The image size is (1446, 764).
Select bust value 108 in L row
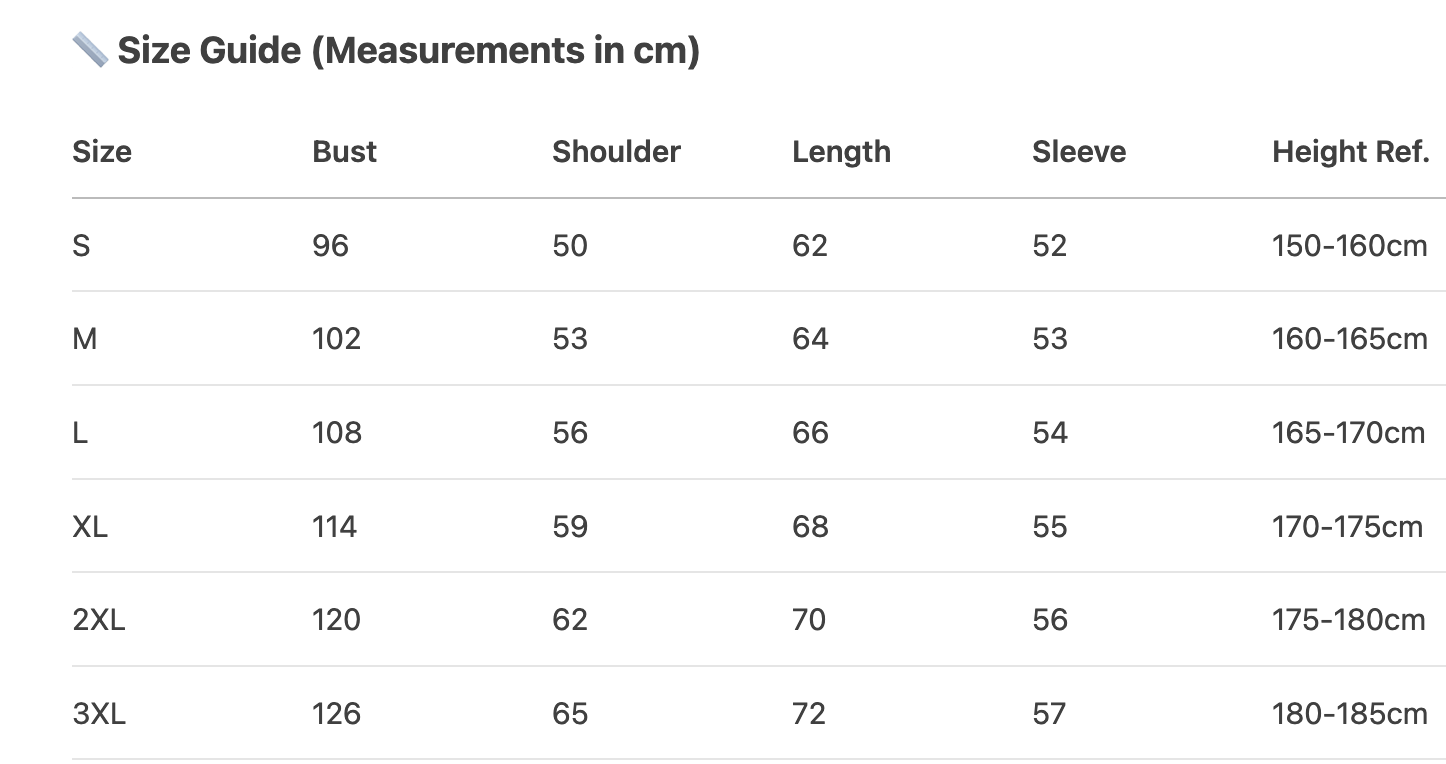click(336, 433)
